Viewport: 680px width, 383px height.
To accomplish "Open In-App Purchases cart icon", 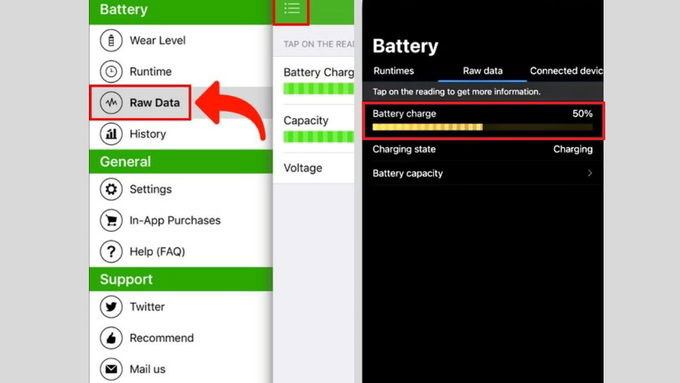I will click(x=111, y=220).
